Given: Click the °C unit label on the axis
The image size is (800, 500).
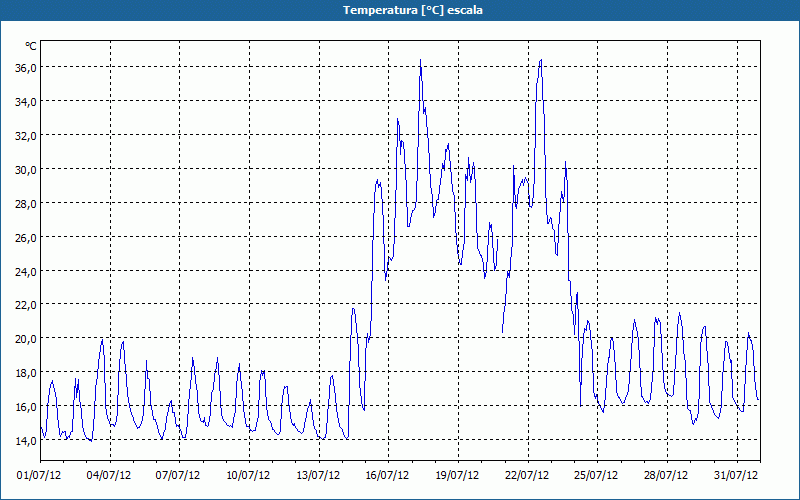Looking at the screenshot, I should [31, 46].
